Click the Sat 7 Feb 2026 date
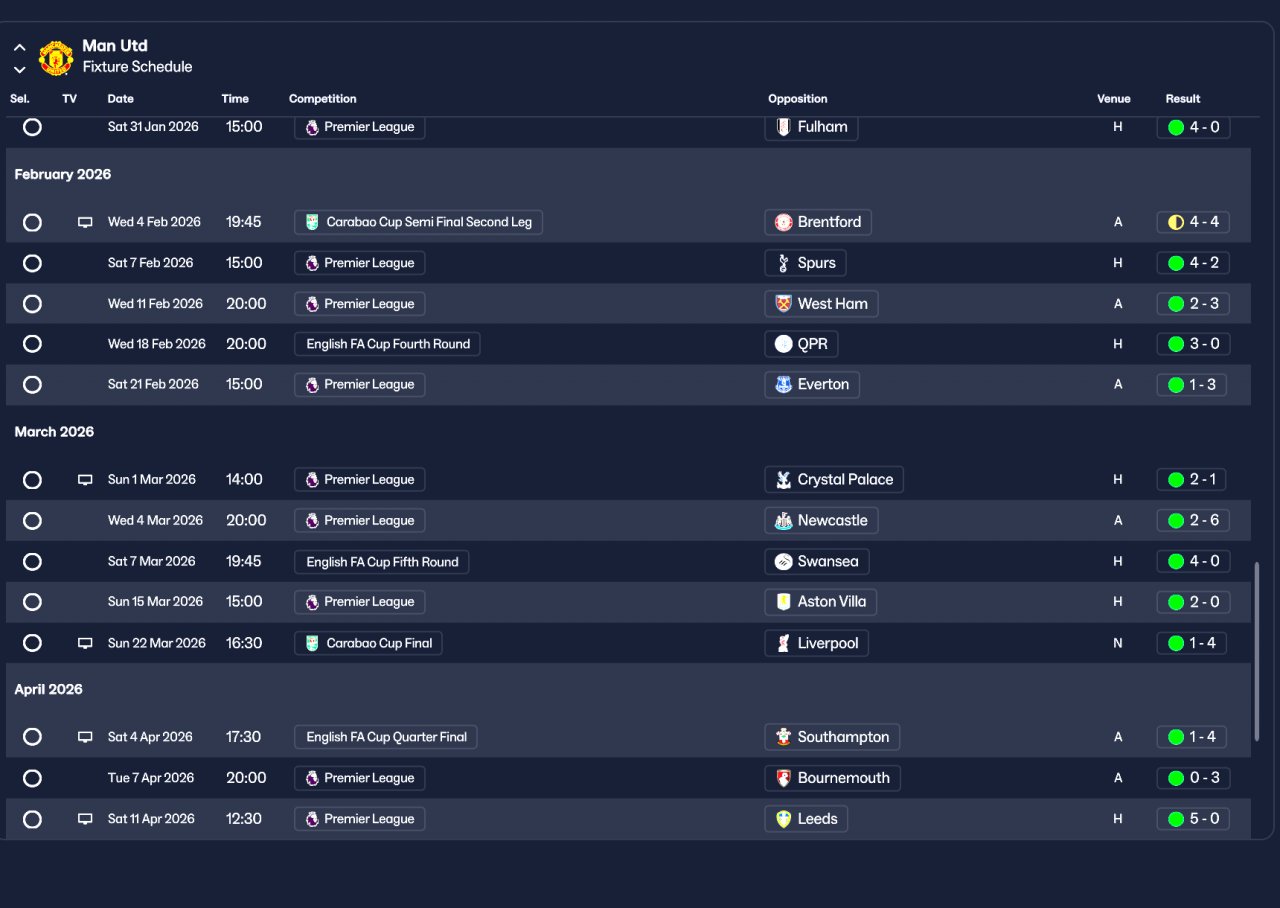This screenshot has height=908, width=1280. click(151, 263)
